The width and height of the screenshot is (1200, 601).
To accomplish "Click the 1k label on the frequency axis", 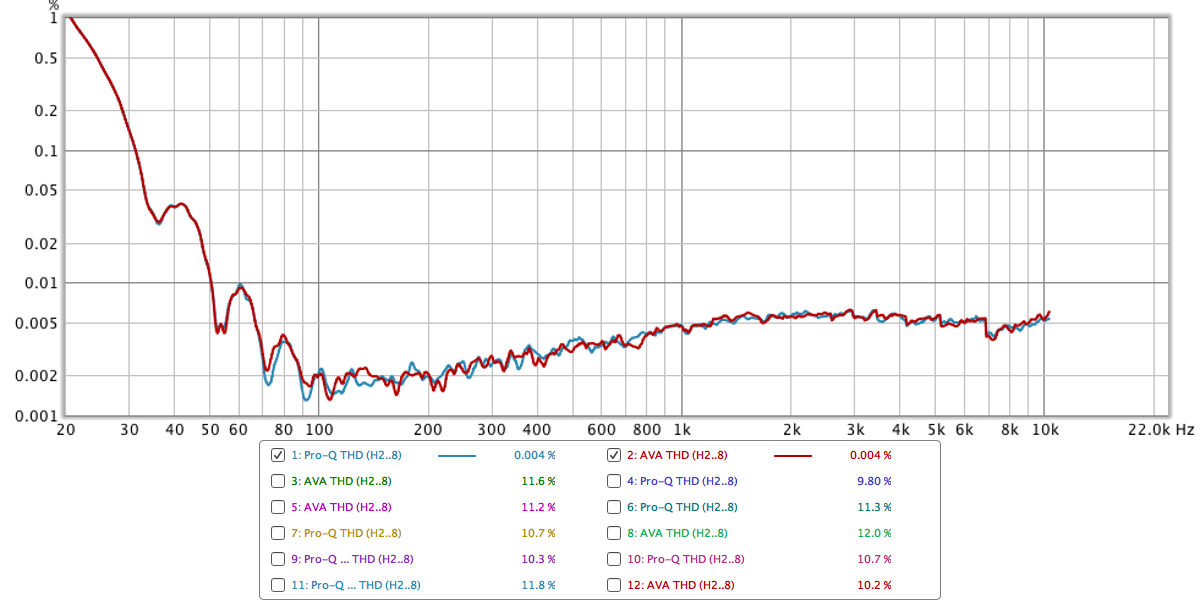I will tap(681, 430).
